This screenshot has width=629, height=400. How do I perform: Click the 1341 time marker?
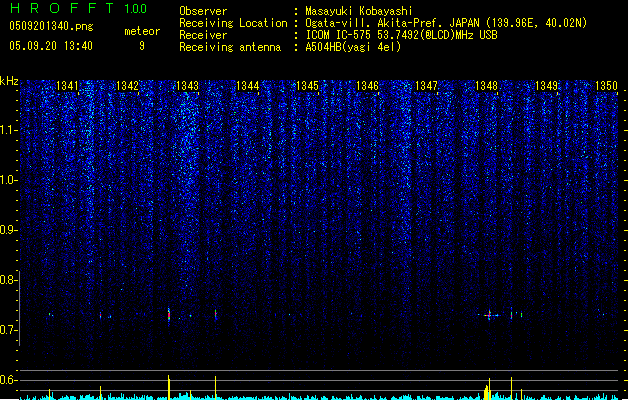67,86
